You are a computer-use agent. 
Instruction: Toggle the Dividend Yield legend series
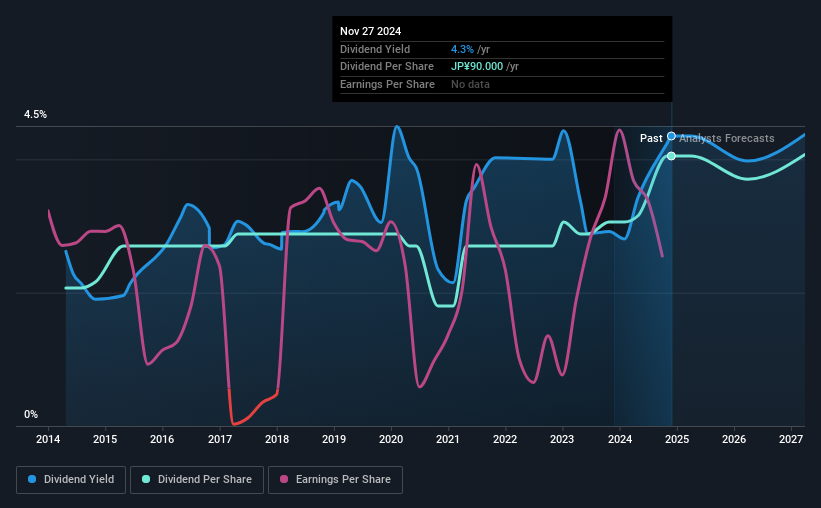point(71,480)
